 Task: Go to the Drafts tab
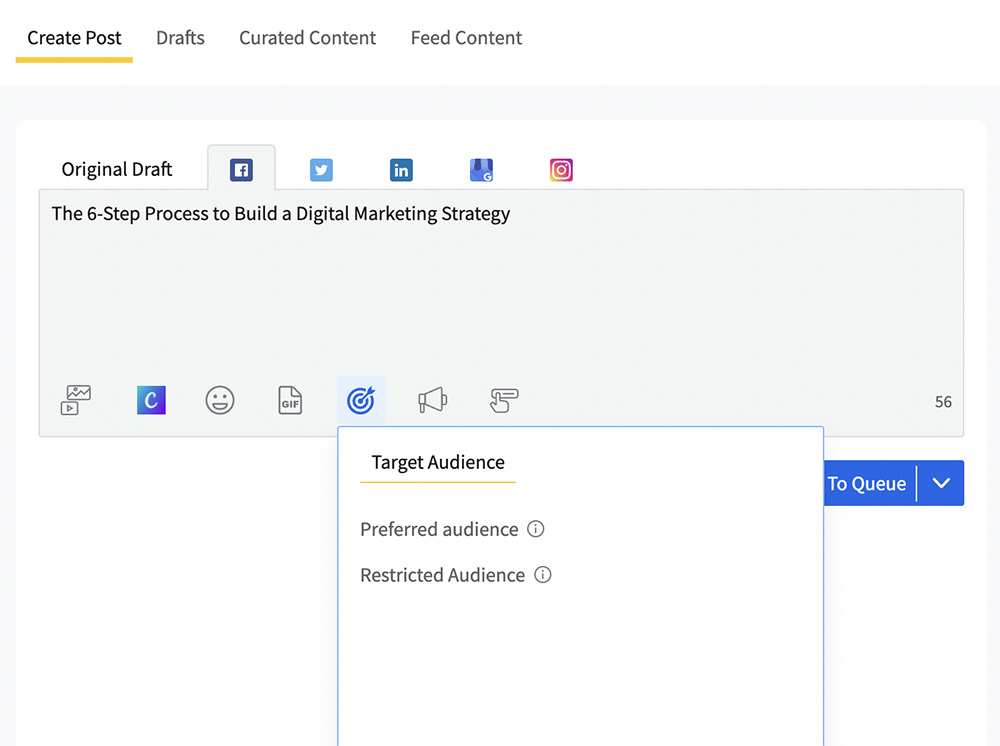click(x=180, y=38)
